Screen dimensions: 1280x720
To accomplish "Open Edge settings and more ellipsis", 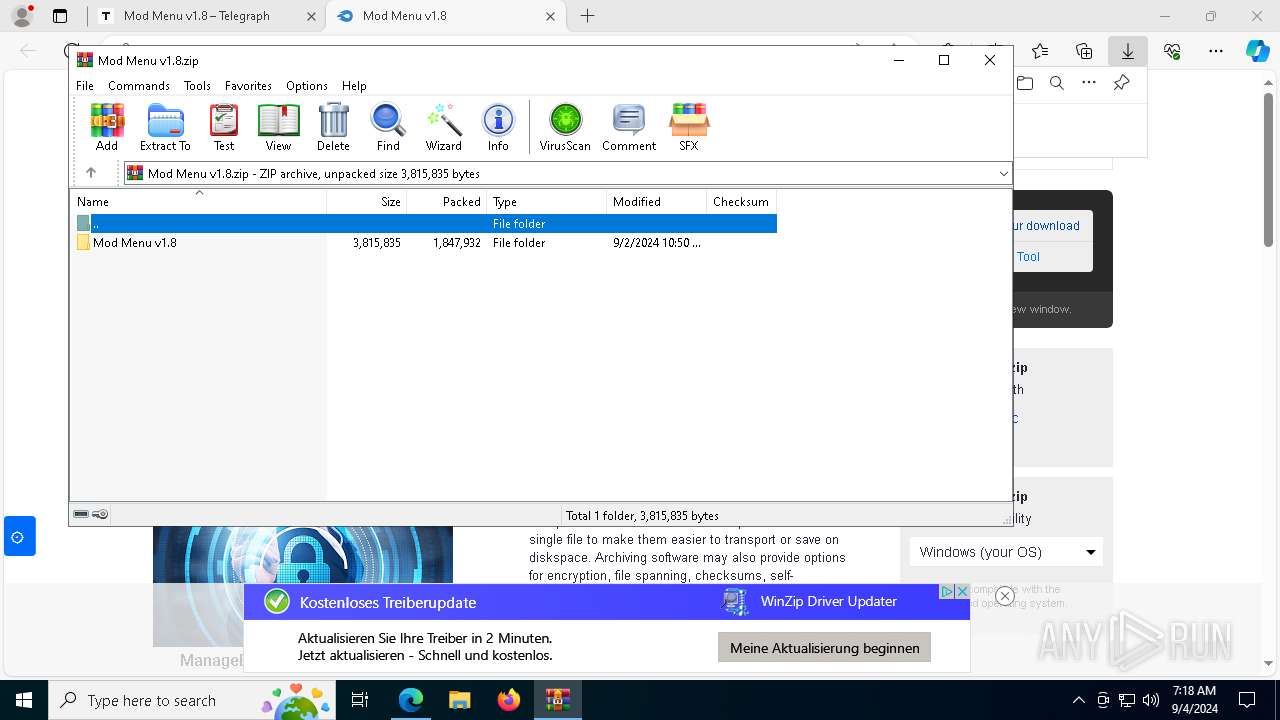I will click(1216, 51).
